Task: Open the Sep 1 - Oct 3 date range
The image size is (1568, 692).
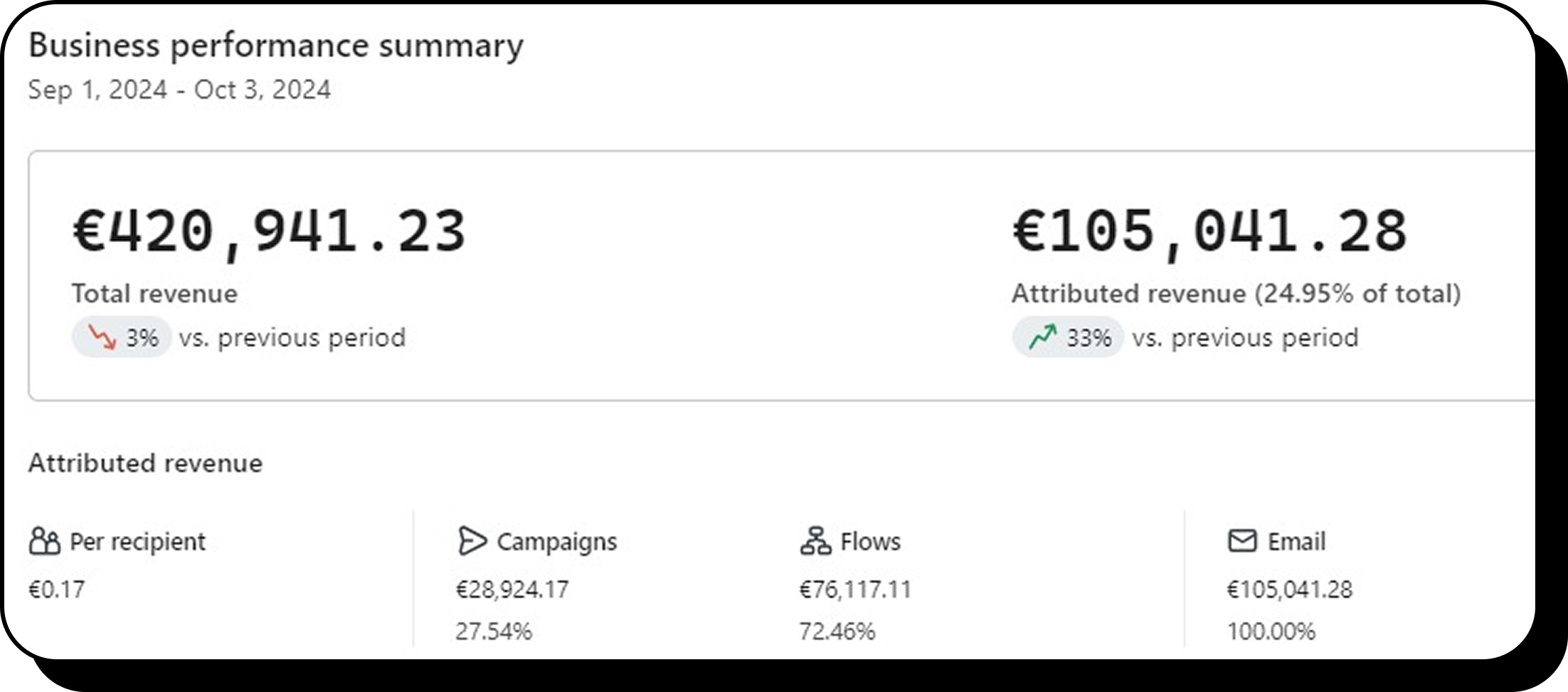Action: 179,90
